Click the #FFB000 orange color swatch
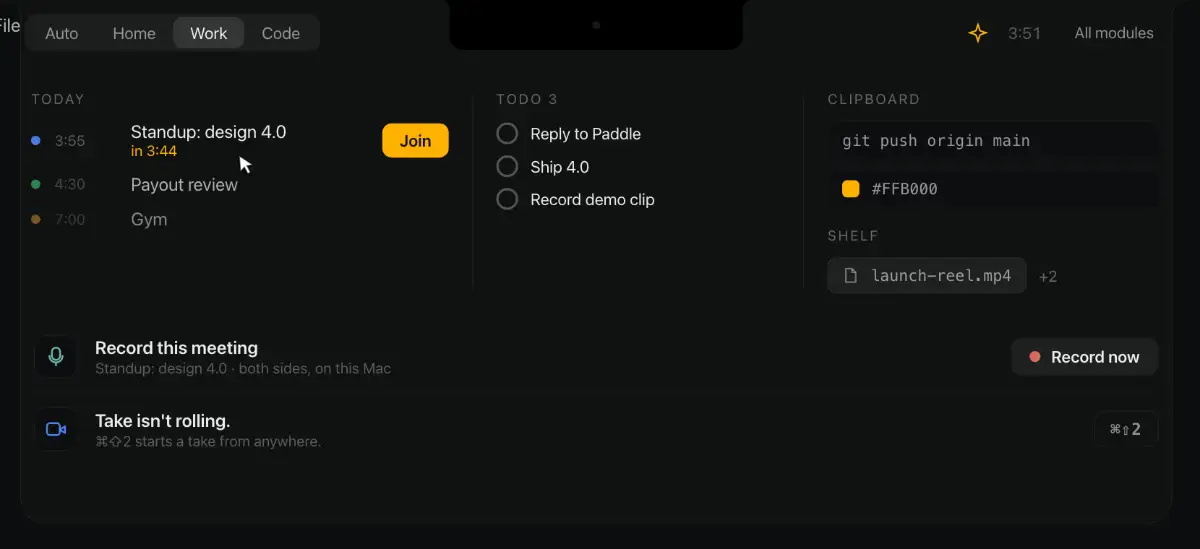 click(851, 188)
